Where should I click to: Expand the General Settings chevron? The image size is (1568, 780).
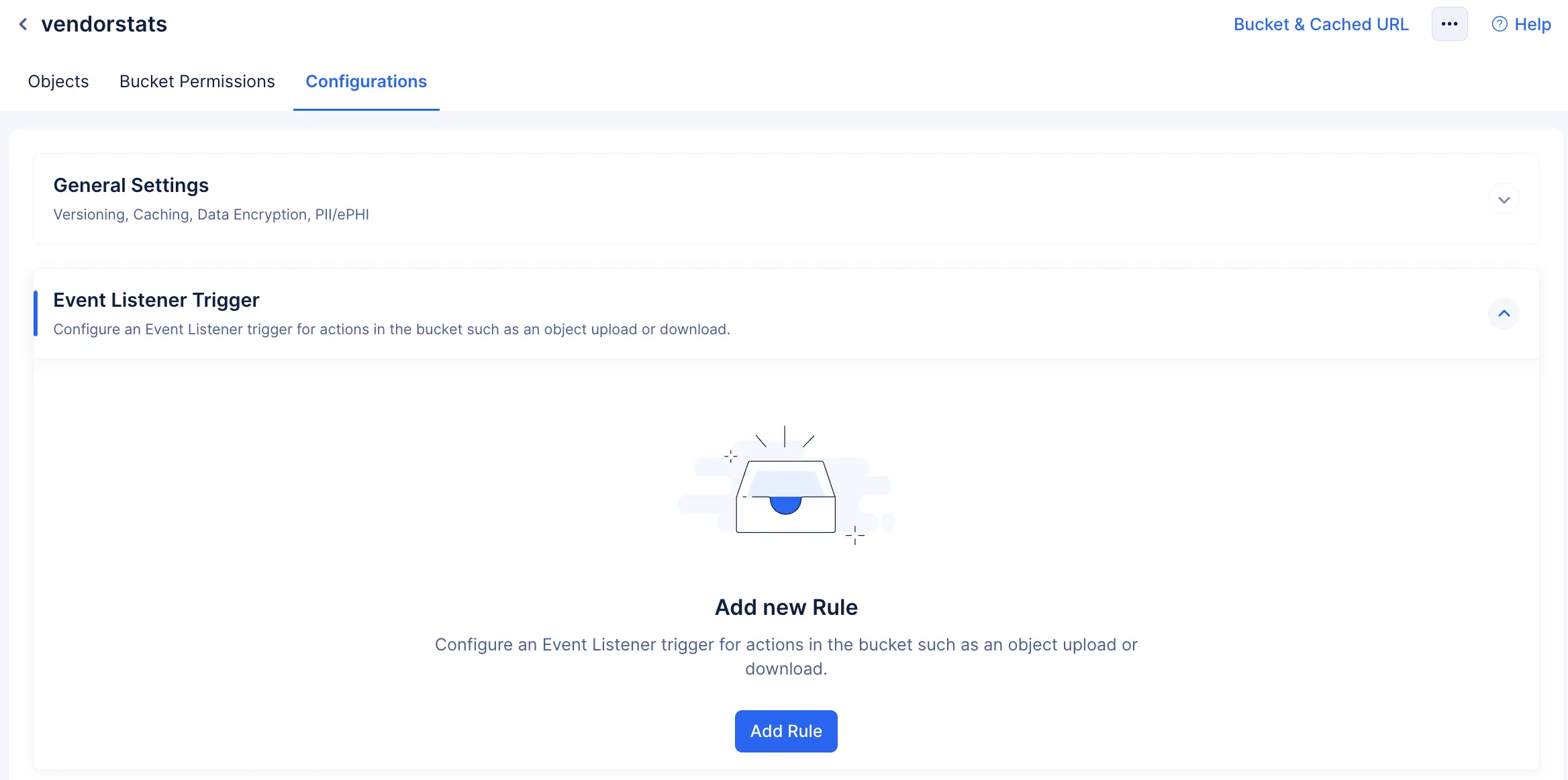[1504, 199]
